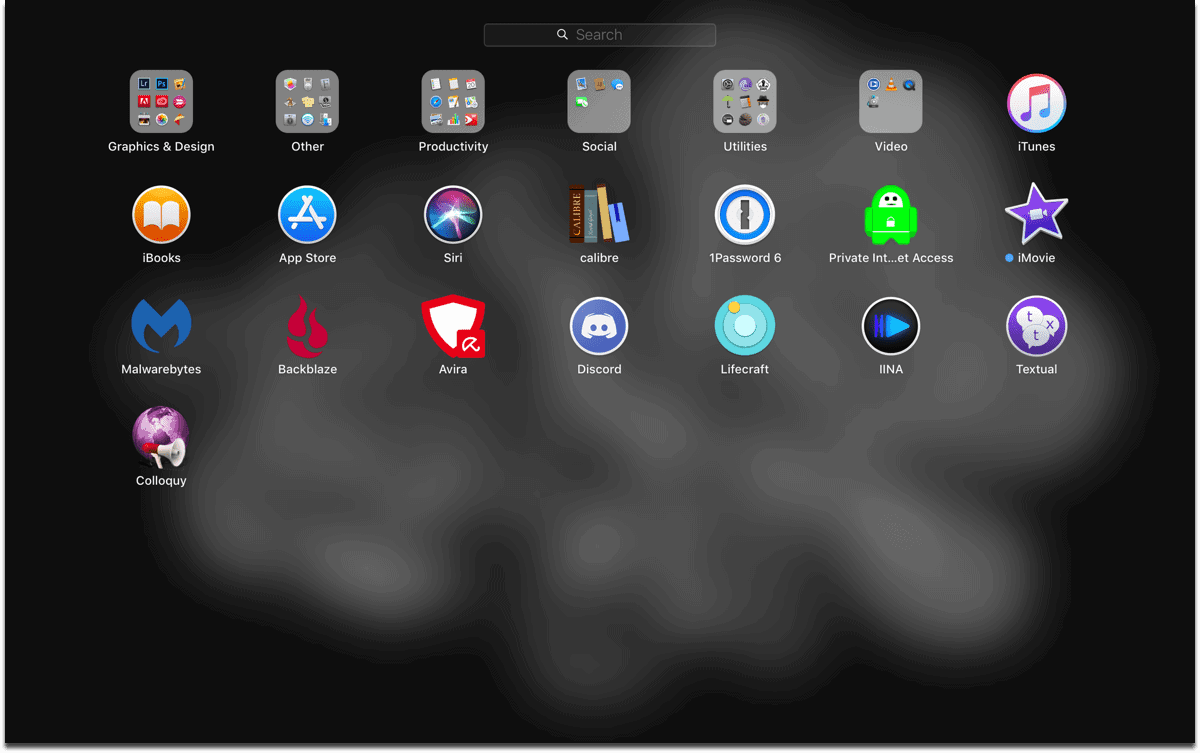Open Discord
The height and width of the screenshot is (753, 1200).
[599, 326]
